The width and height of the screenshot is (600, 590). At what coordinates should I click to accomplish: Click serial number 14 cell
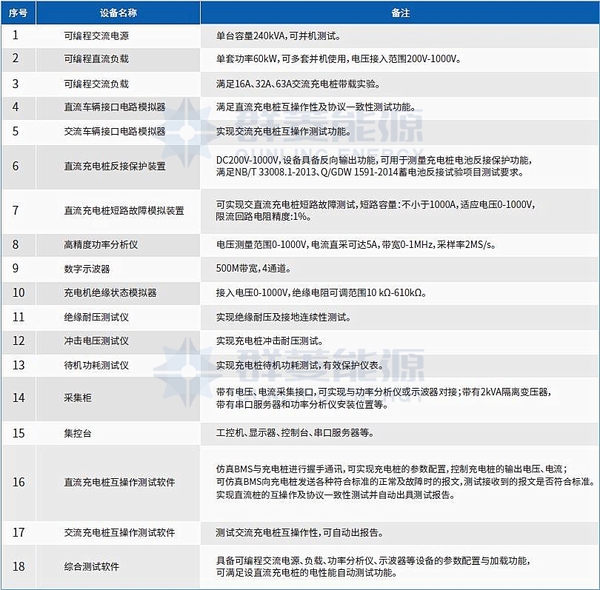(x=18, y=398)
